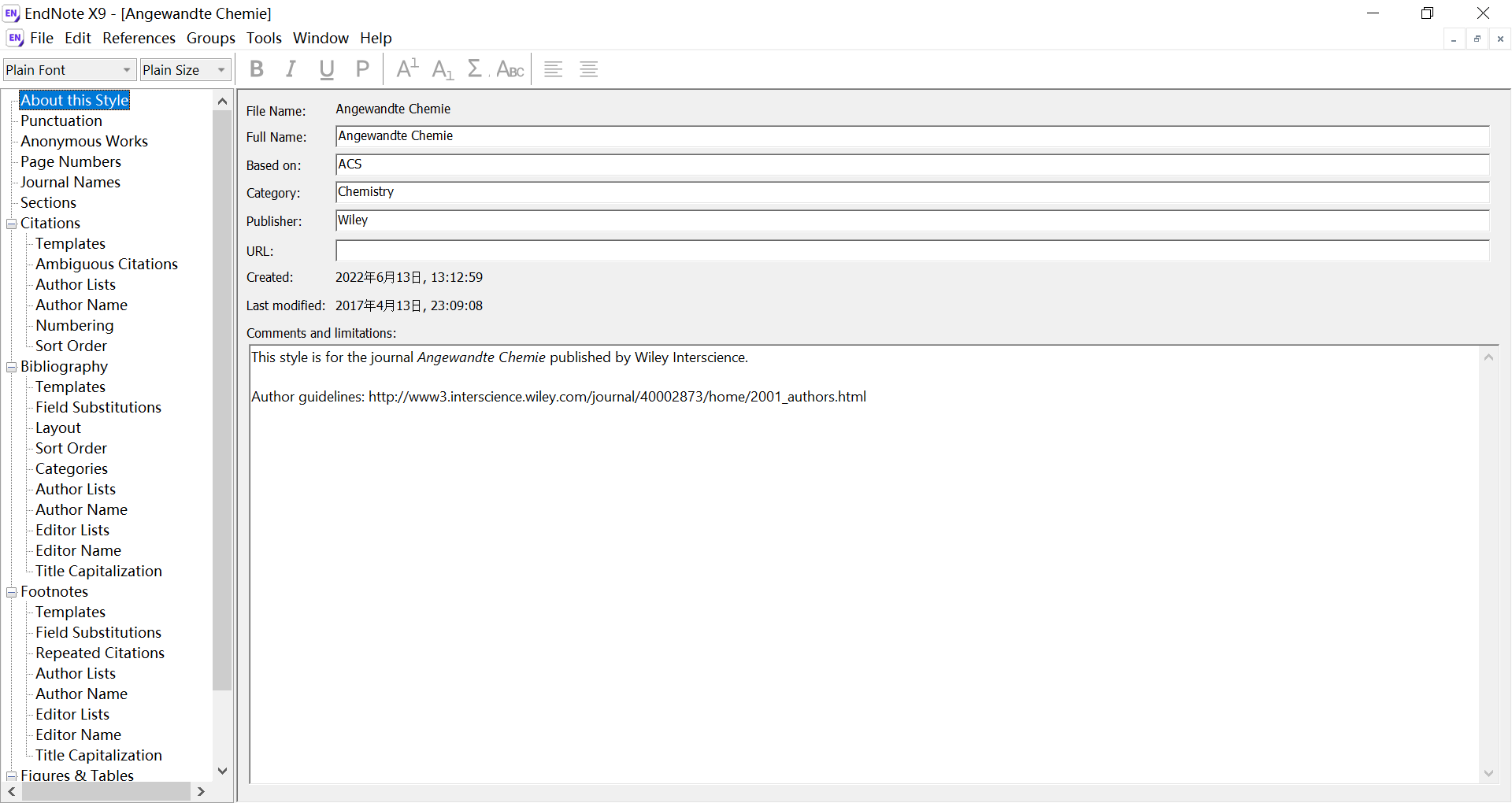This screenshot has width=1512, height=803.
Task: Open the Groups menu
Action: point(210,38)
